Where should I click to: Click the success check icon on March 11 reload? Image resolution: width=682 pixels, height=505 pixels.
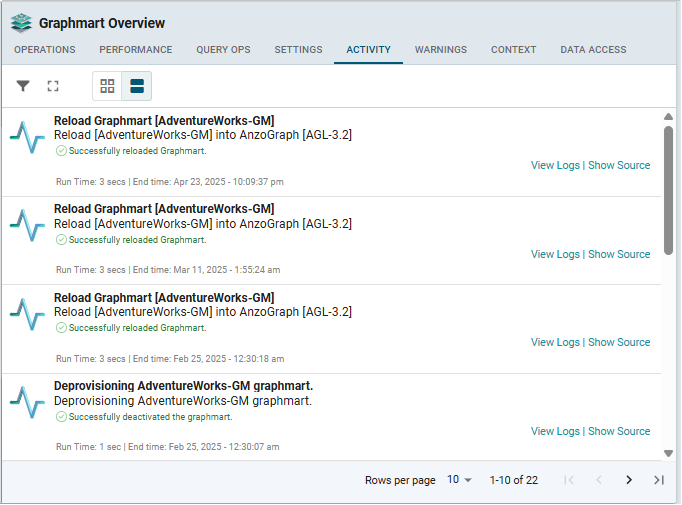(61, 240)
